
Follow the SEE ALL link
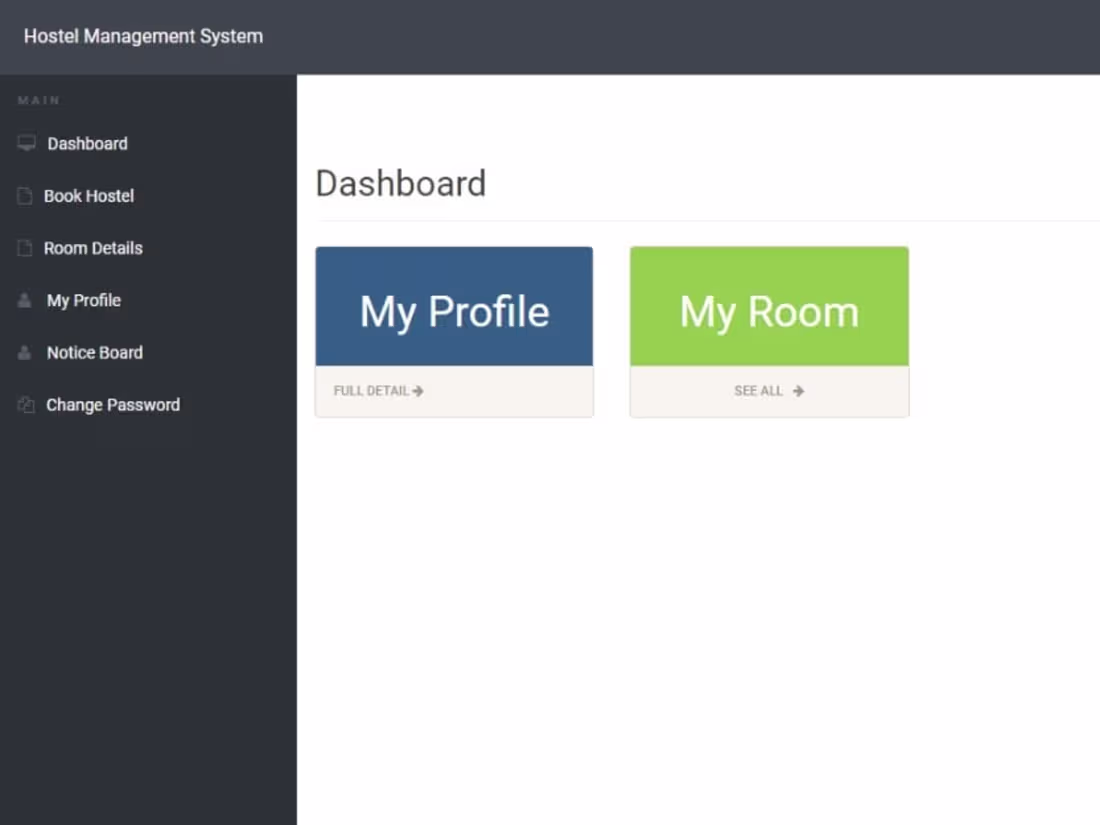769,391
